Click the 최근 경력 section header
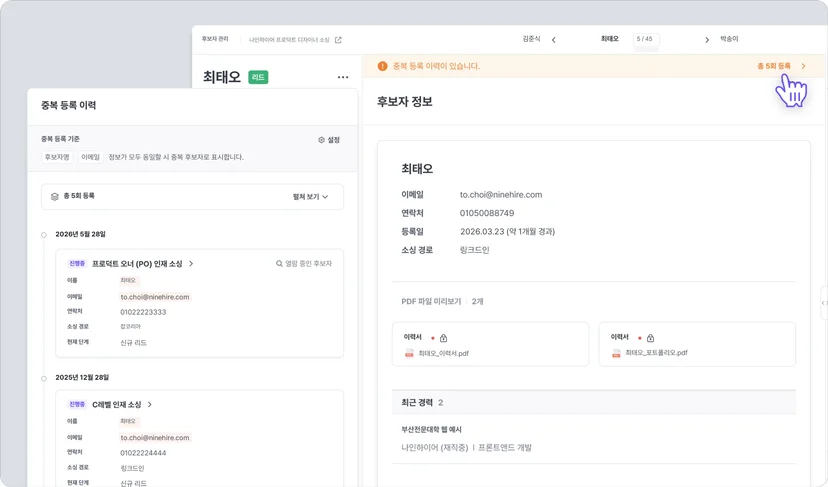 [594, 402]
